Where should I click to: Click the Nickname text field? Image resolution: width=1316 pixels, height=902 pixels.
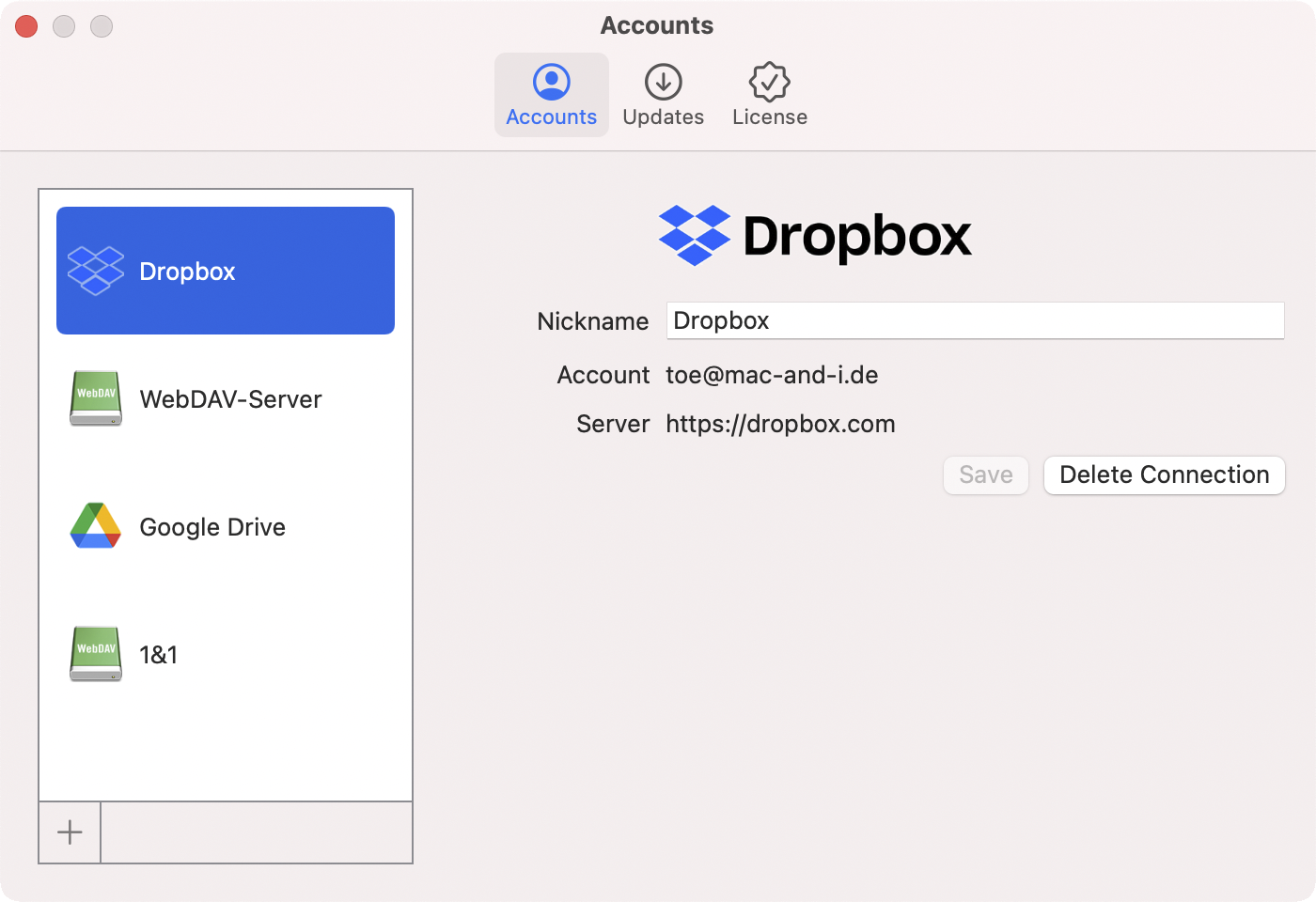point(975,320)
